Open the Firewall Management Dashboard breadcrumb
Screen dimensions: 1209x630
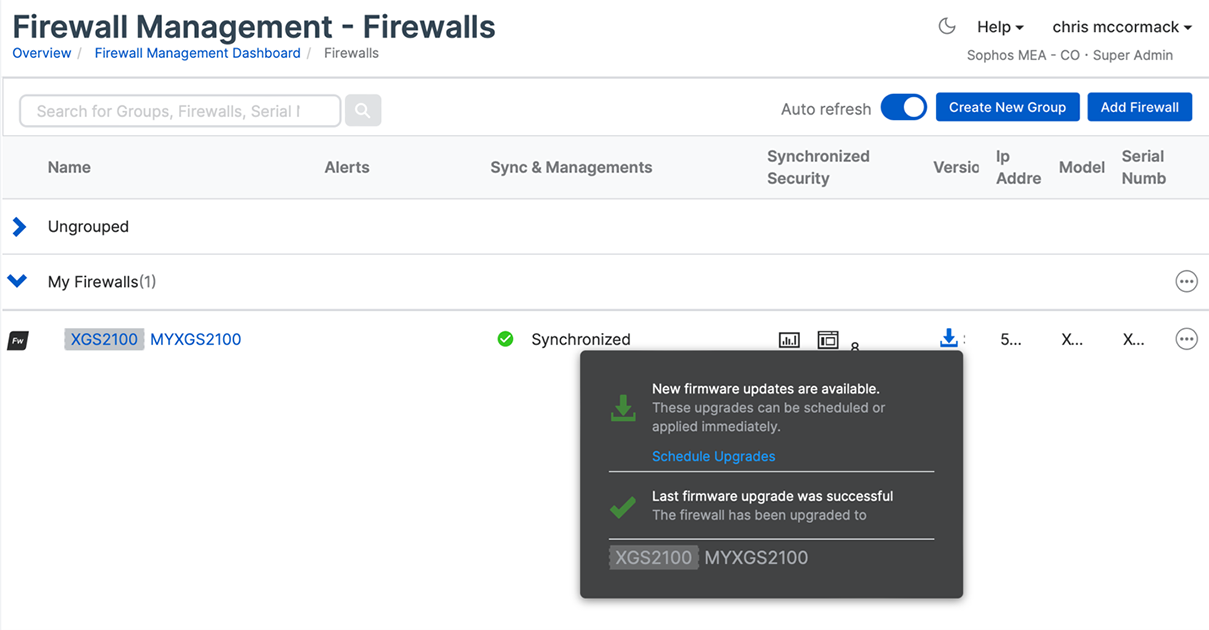(197, 53)
